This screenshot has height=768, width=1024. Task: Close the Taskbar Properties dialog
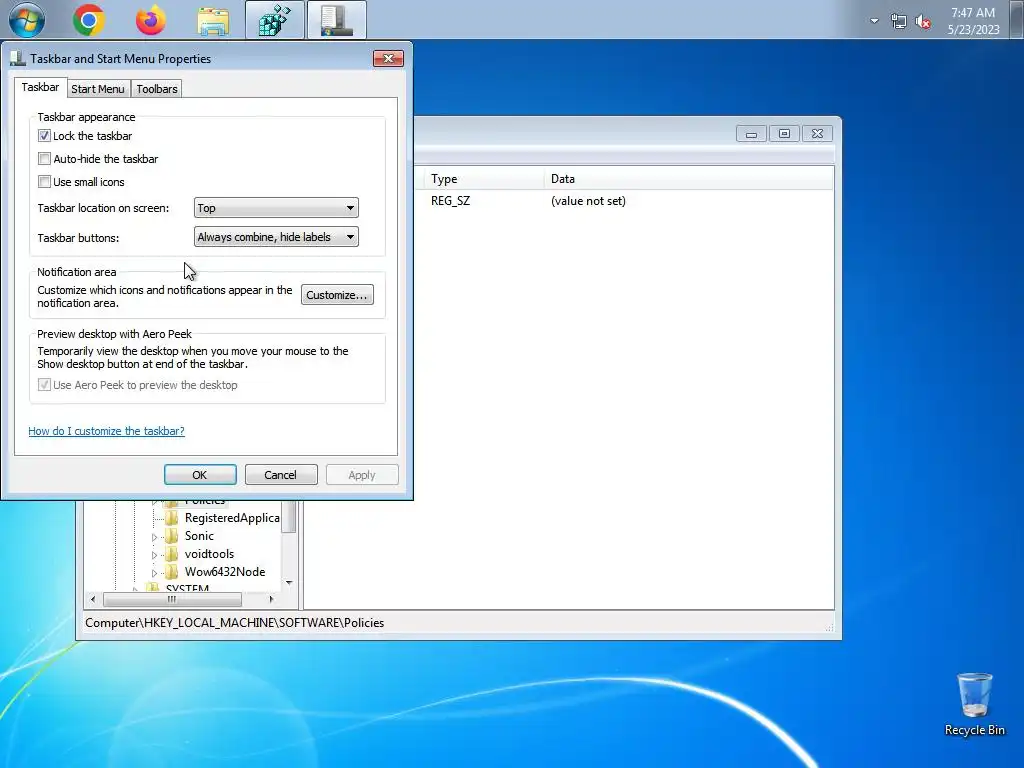(x=388, y=59)
